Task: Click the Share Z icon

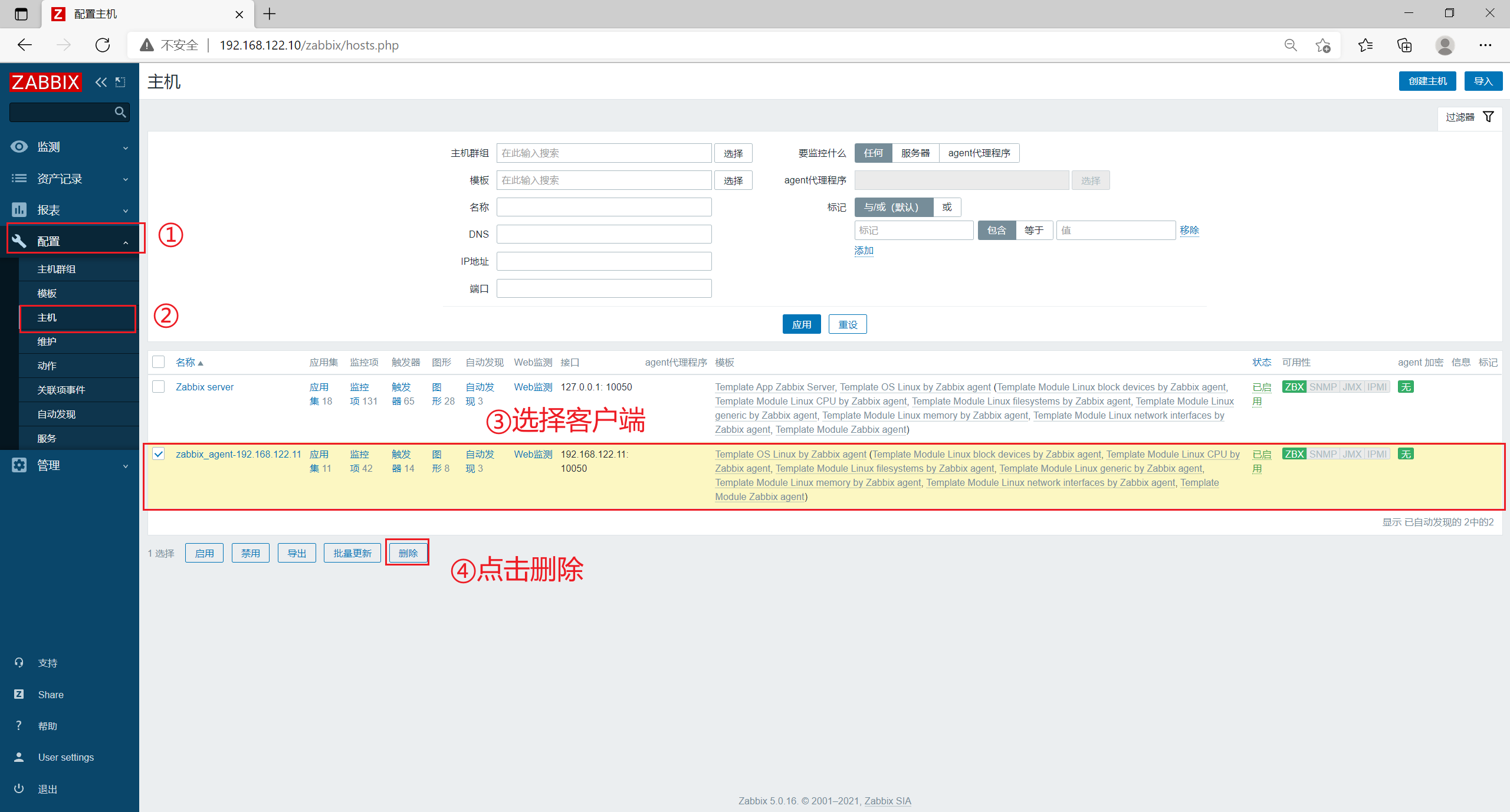Action: point(19,694)
